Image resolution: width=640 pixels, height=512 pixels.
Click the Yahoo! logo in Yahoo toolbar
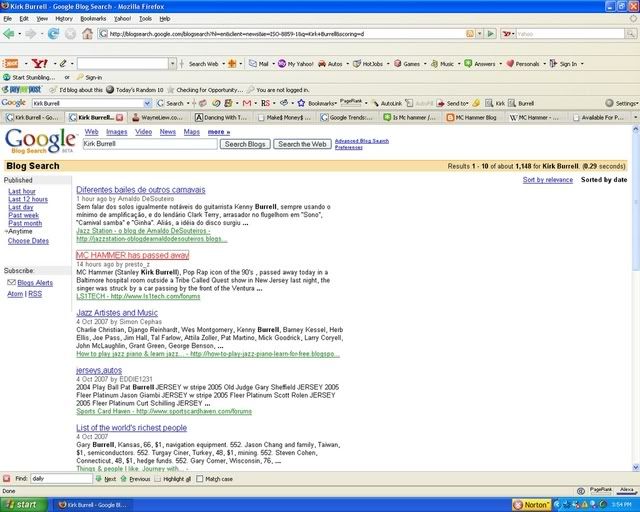click(40, 64)
